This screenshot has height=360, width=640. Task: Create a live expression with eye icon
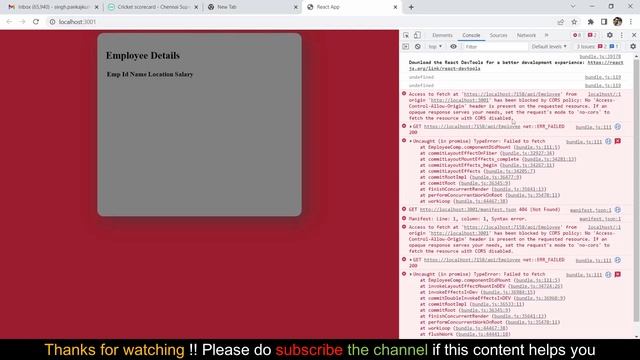tap(453, 47)
